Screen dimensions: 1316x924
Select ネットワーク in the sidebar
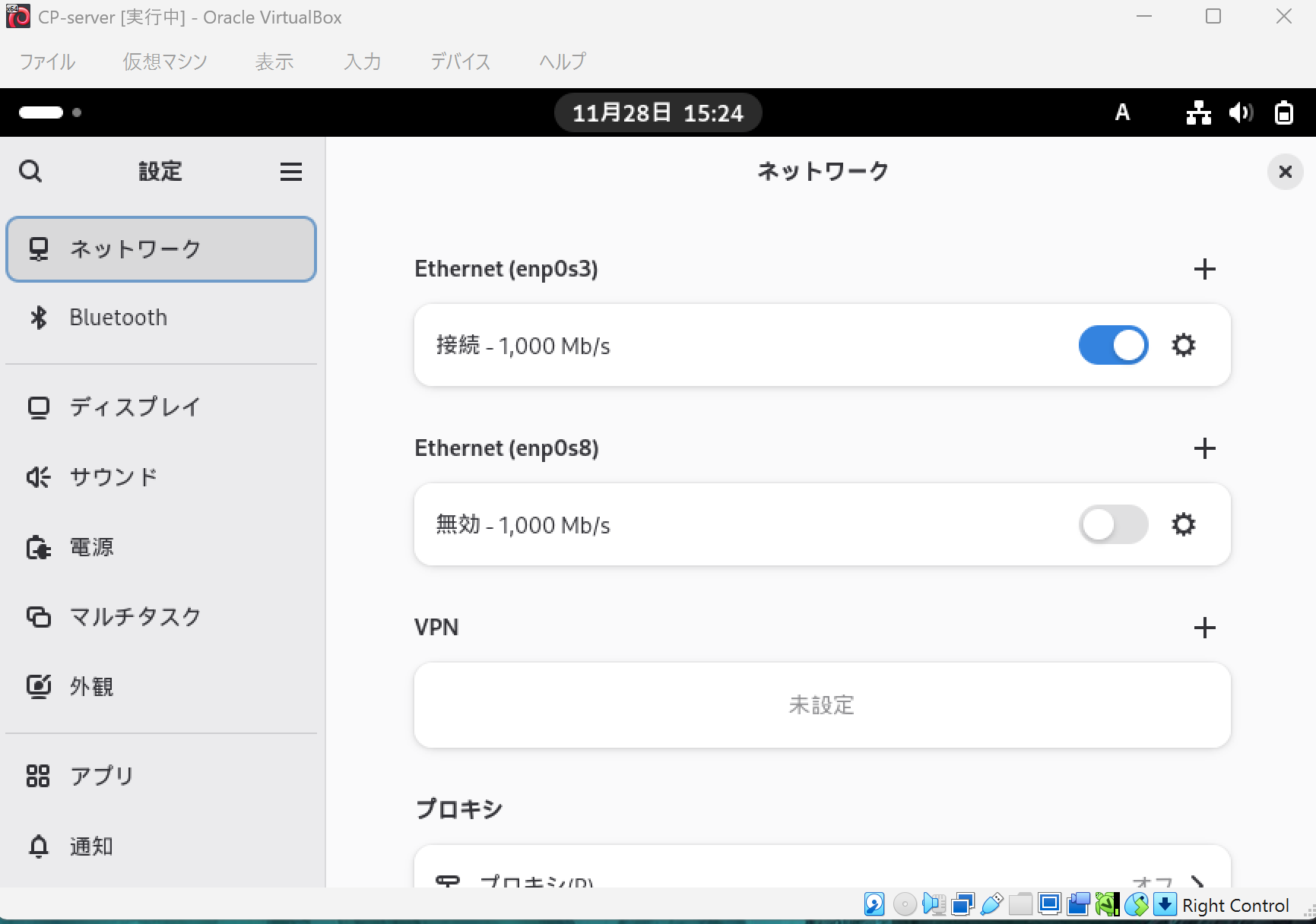(x=161, y=249)
